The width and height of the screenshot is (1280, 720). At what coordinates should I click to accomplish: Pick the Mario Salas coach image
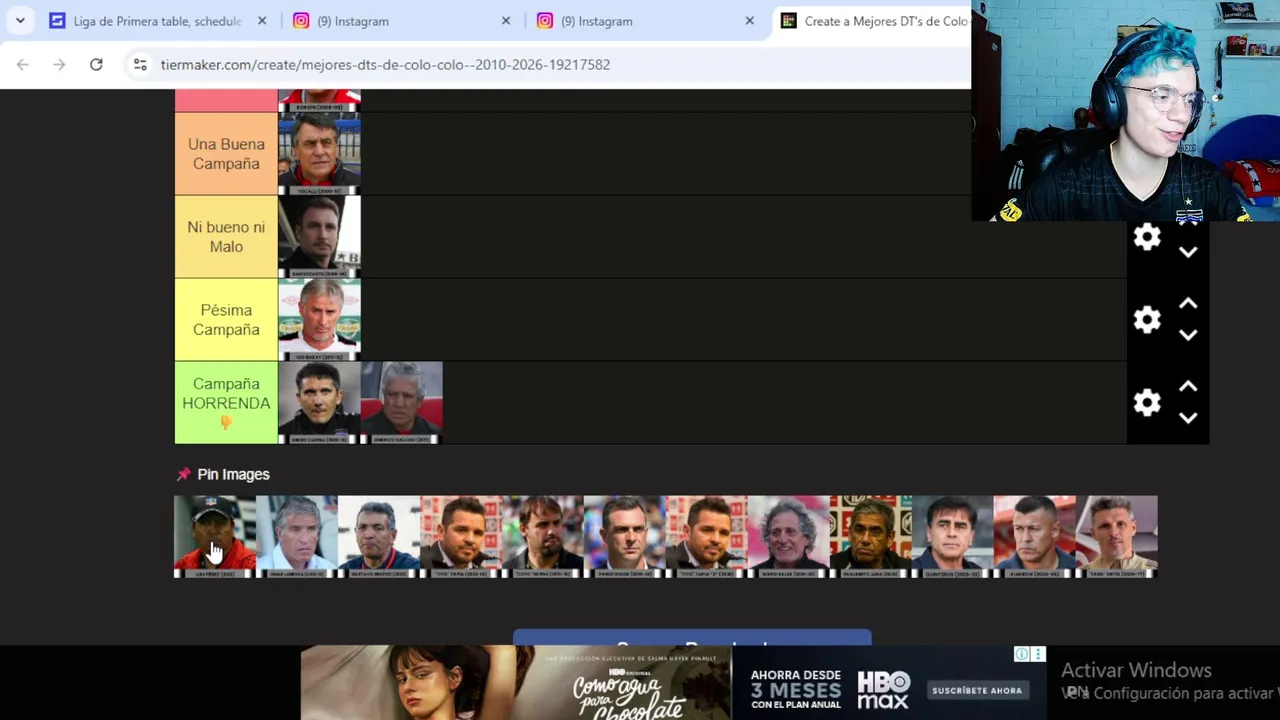pos(789,537)
